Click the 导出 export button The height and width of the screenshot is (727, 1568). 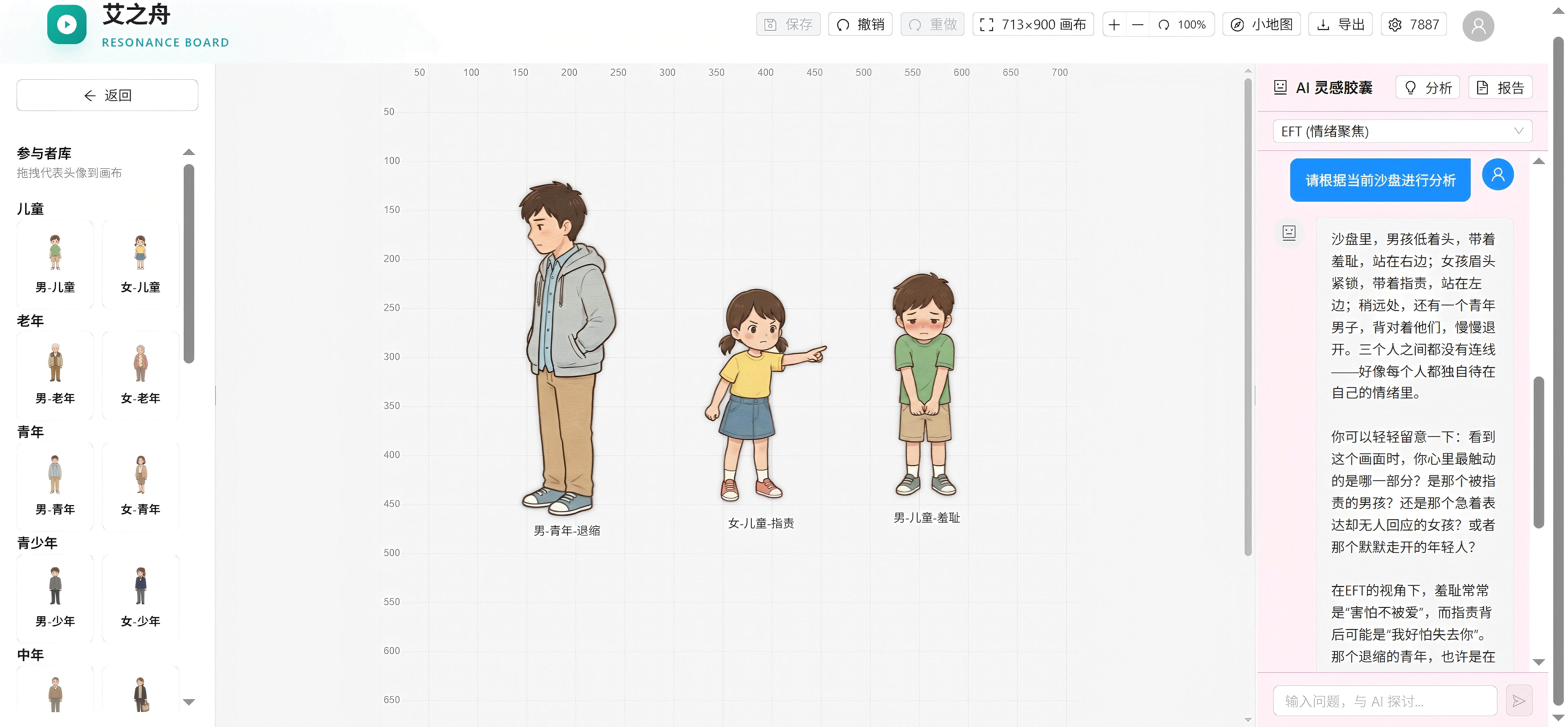tap(1340, 25)
